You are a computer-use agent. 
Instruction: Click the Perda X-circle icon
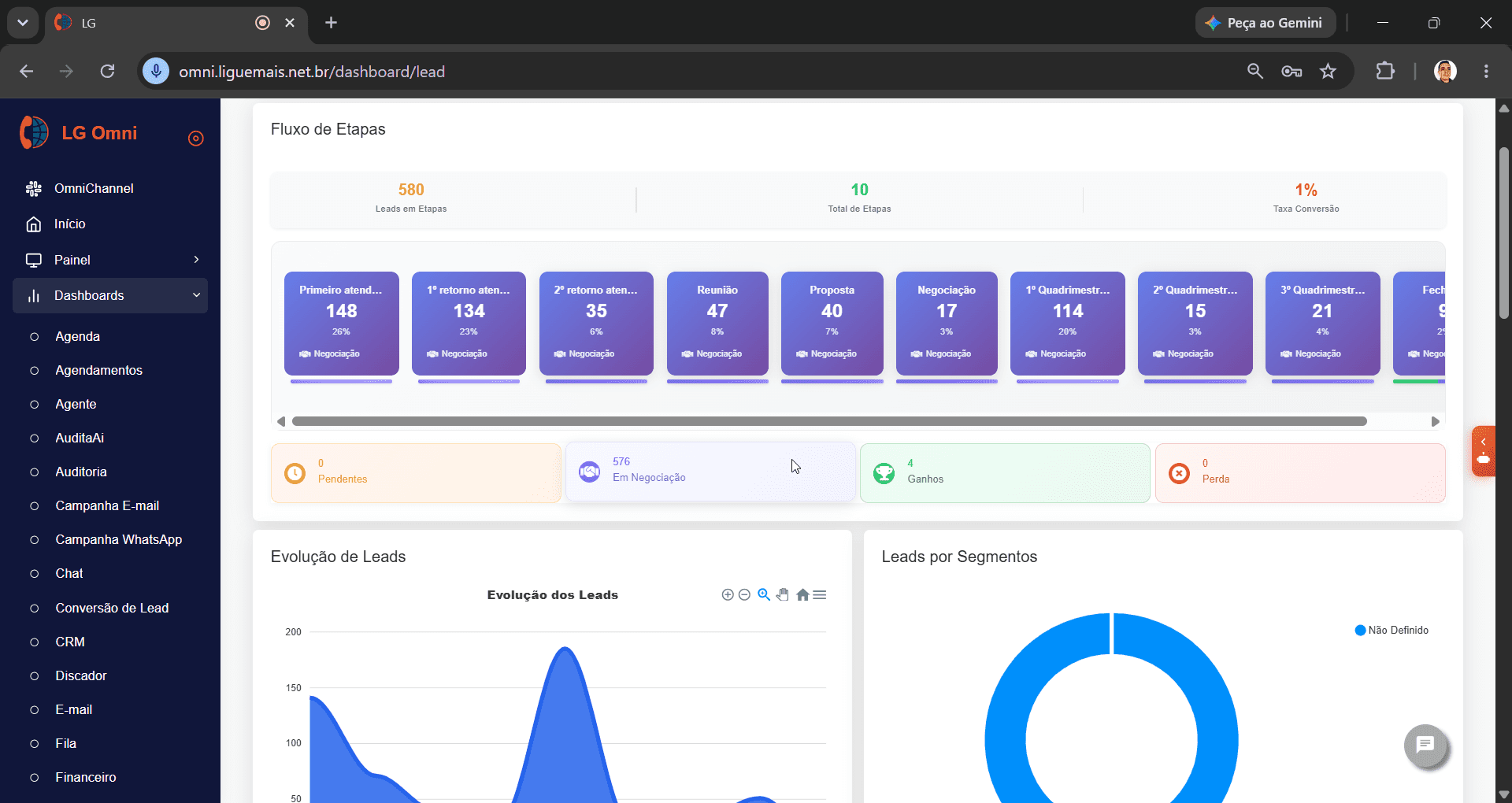coord(1179,473)
